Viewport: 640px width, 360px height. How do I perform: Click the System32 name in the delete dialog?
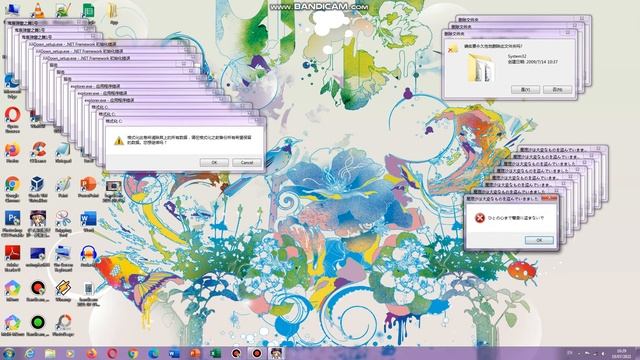click(517, 56)
